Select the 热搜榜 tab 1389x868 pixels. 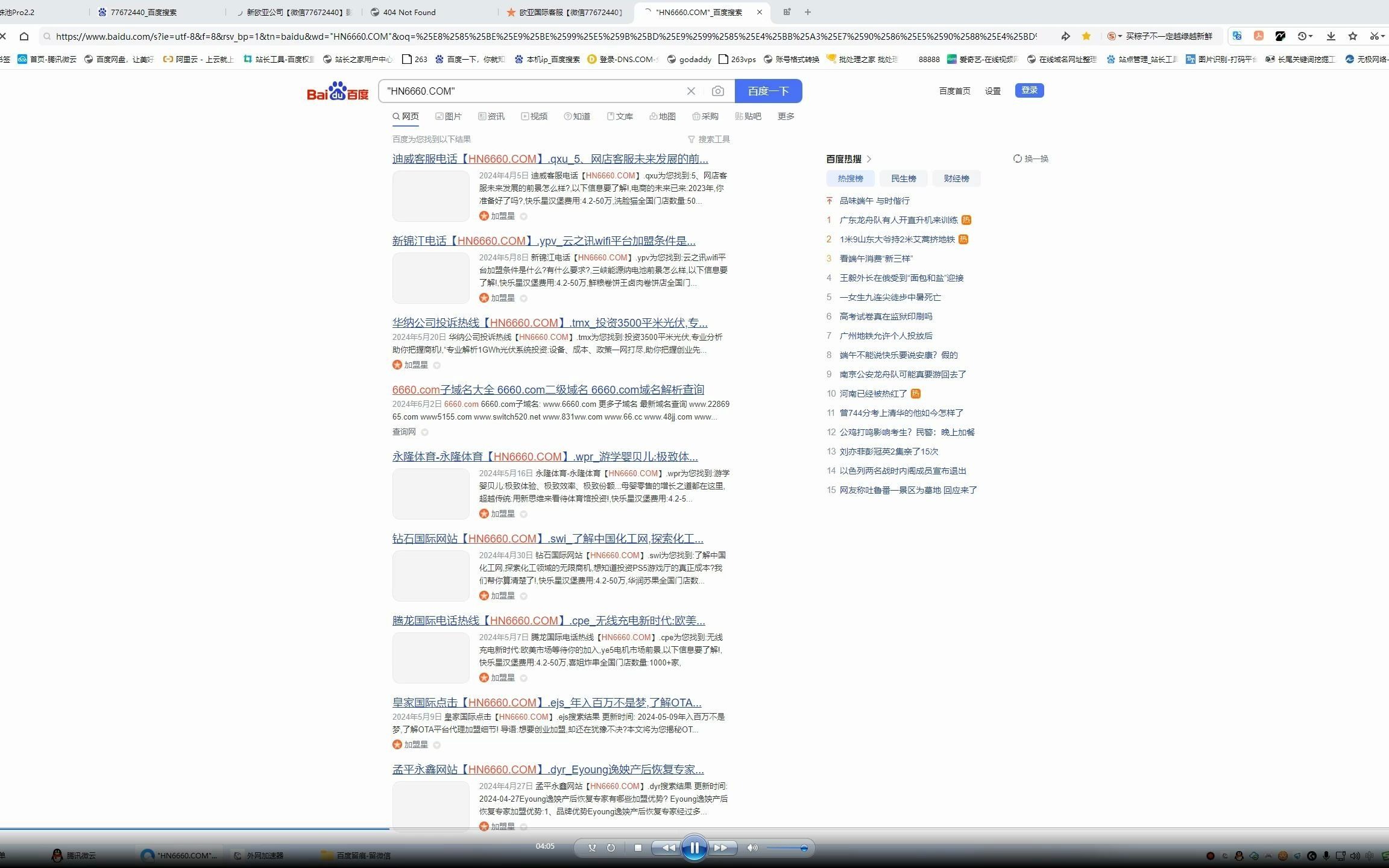(x=850, y=178)
